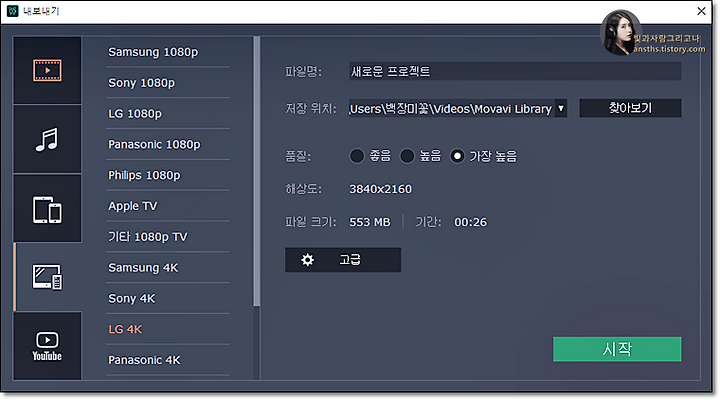Open the video file export category
The width and height of the screenshot is (720, 400).
click(x=47, y=70)
